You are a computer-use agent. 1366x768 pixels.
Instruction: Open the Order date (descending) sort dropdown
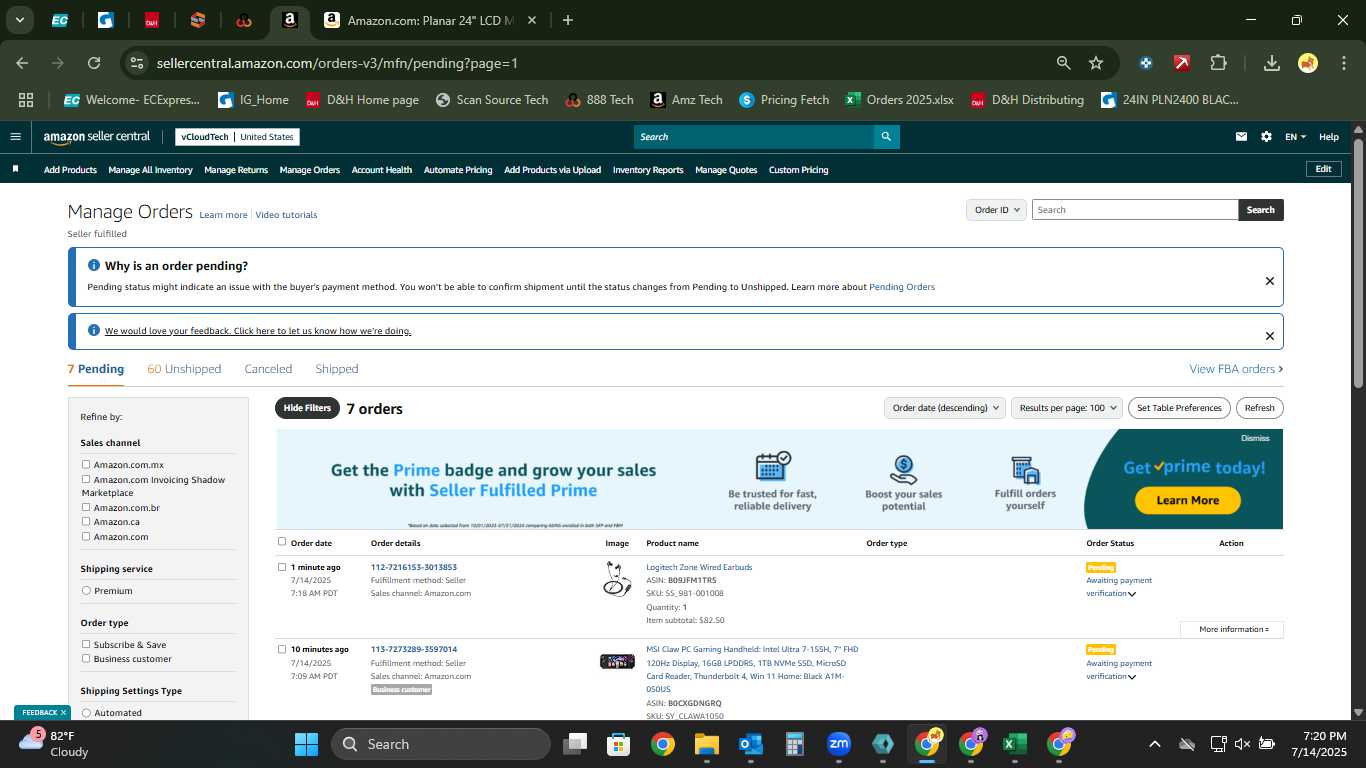945,408
